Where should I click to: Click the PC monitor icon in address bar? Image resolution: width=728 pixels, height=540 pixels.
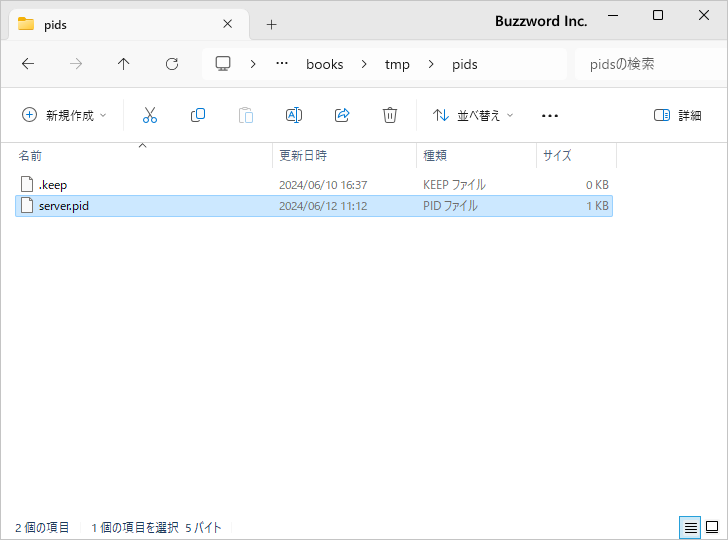[x=223, y=64]
